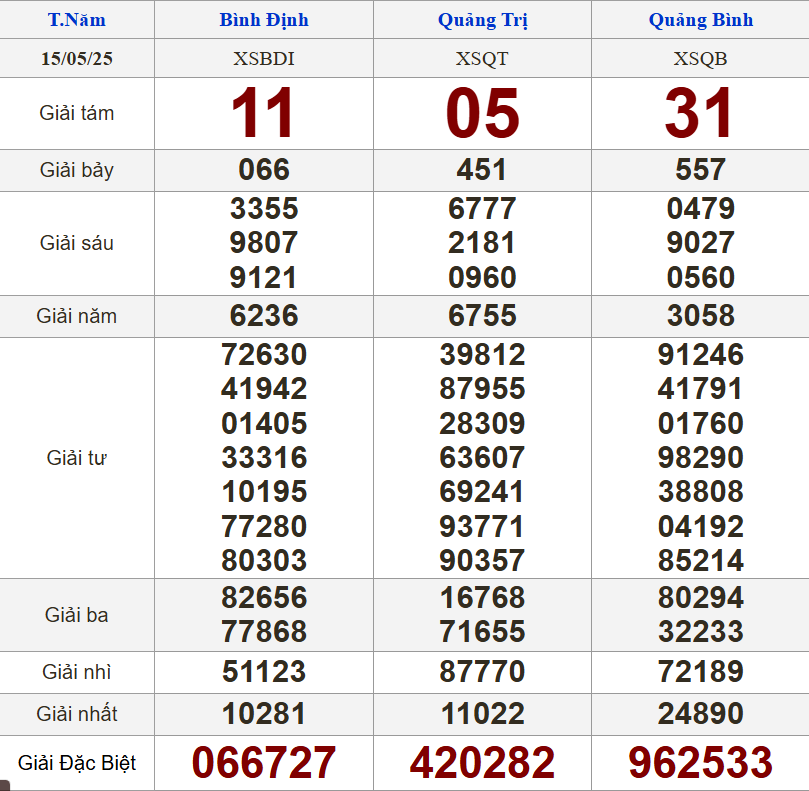The height and width of the screenshot is (791, 809).
Task: Click the Giải năm number 6236
Action: 264,316
